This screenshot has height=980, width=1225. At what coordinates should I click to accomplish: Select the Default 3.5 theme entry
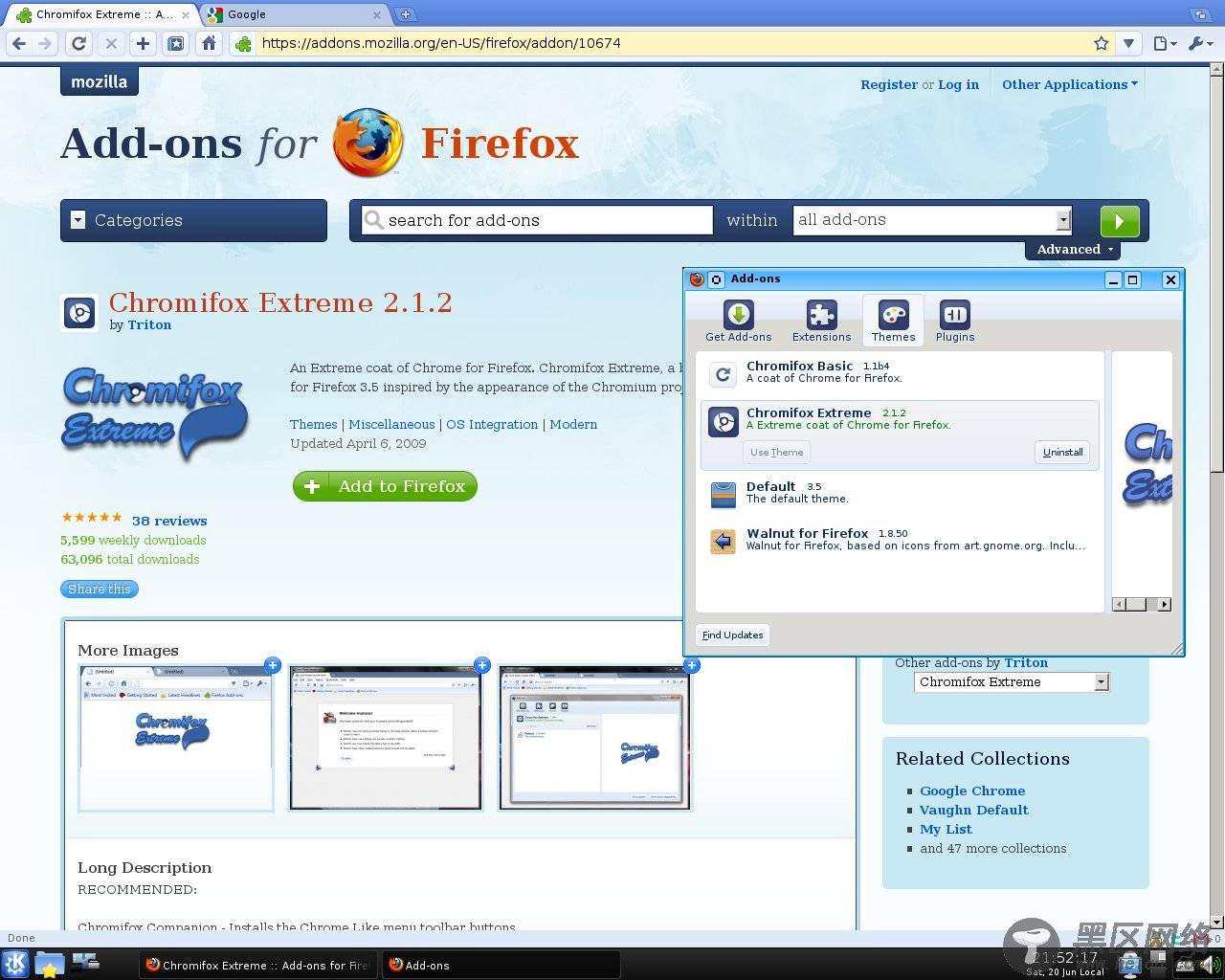coord(900,493)
